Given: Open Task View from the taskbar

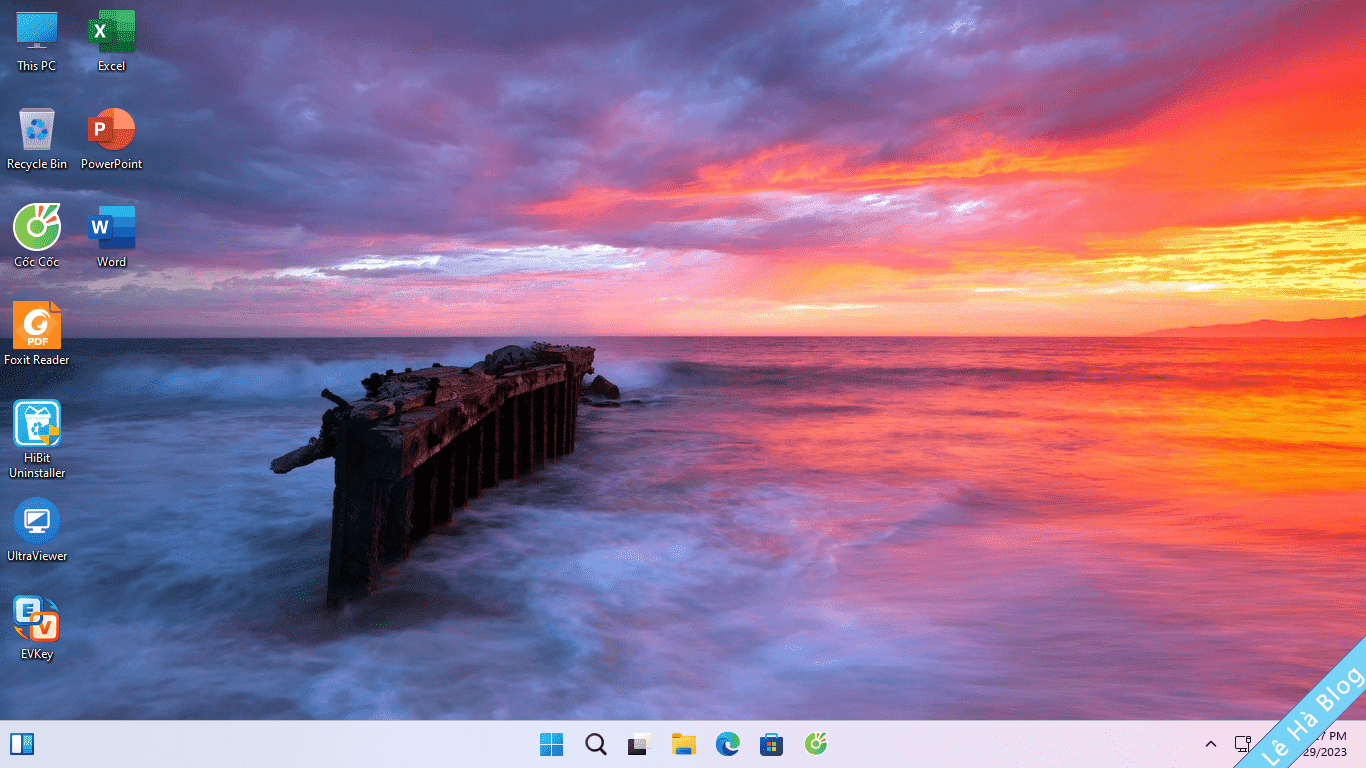Looking at the screenshot, I should click(x=639, y=744).
